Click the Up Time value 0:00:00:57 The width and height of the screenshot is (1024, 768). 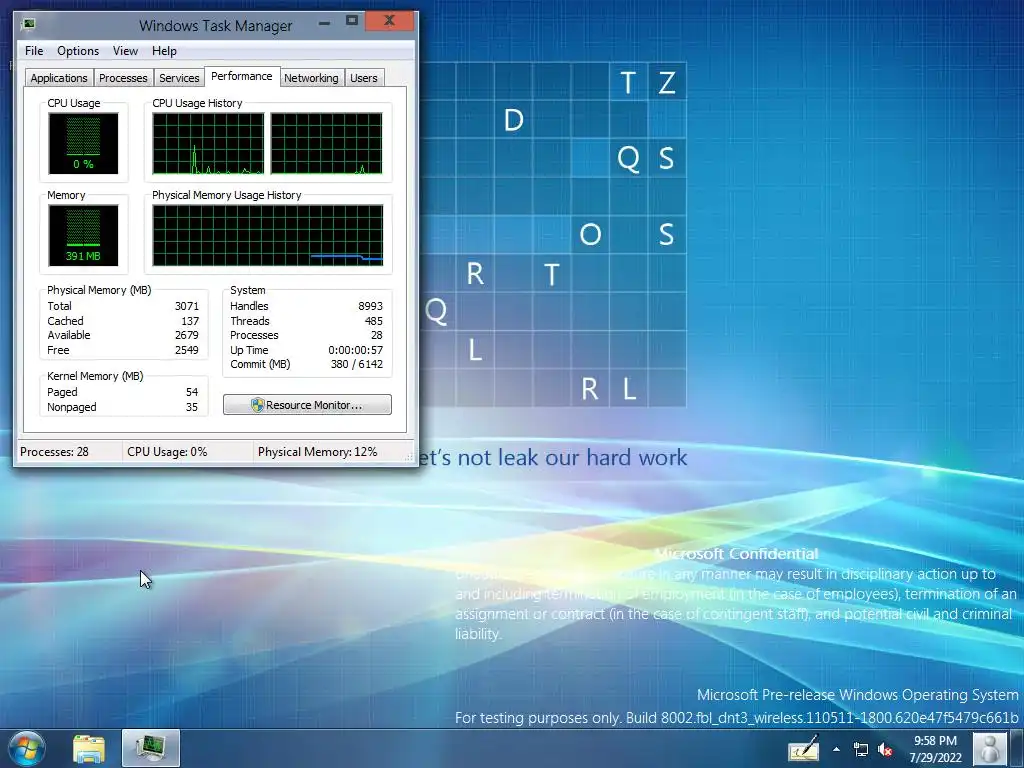355,350
